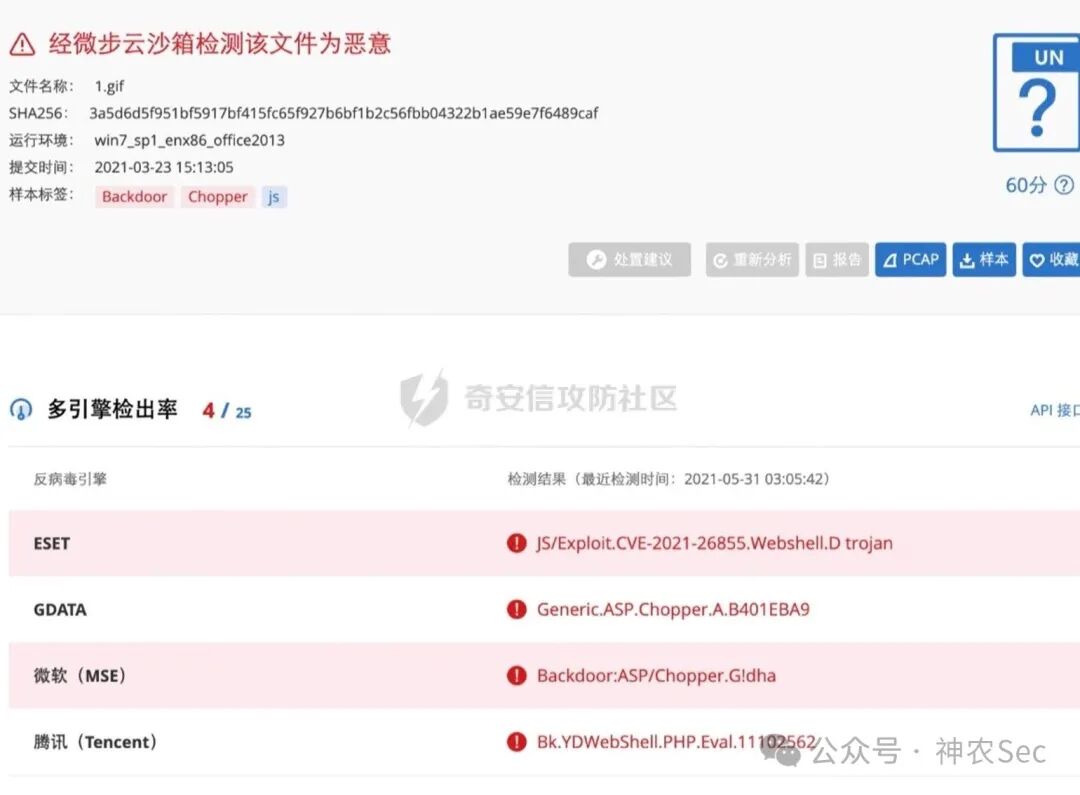Click the 处置建议 button
Viewport: 1080px width, 795px height.
click(x=629, y=259)
